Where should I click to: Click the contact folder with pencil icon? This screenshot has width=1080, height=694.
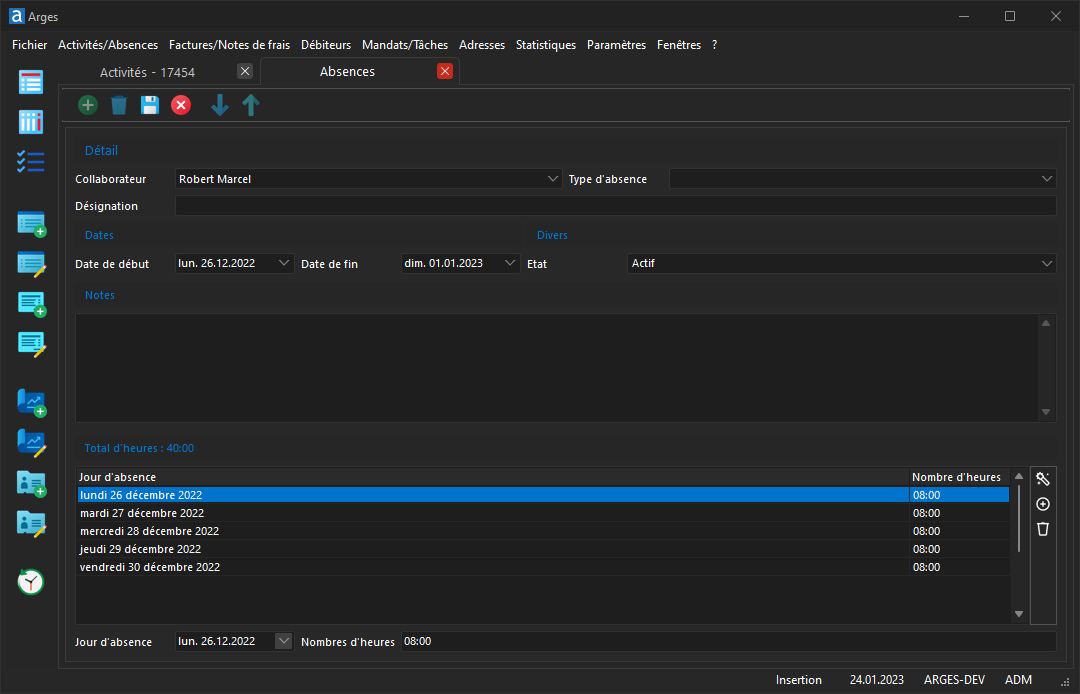pos(31,523)
